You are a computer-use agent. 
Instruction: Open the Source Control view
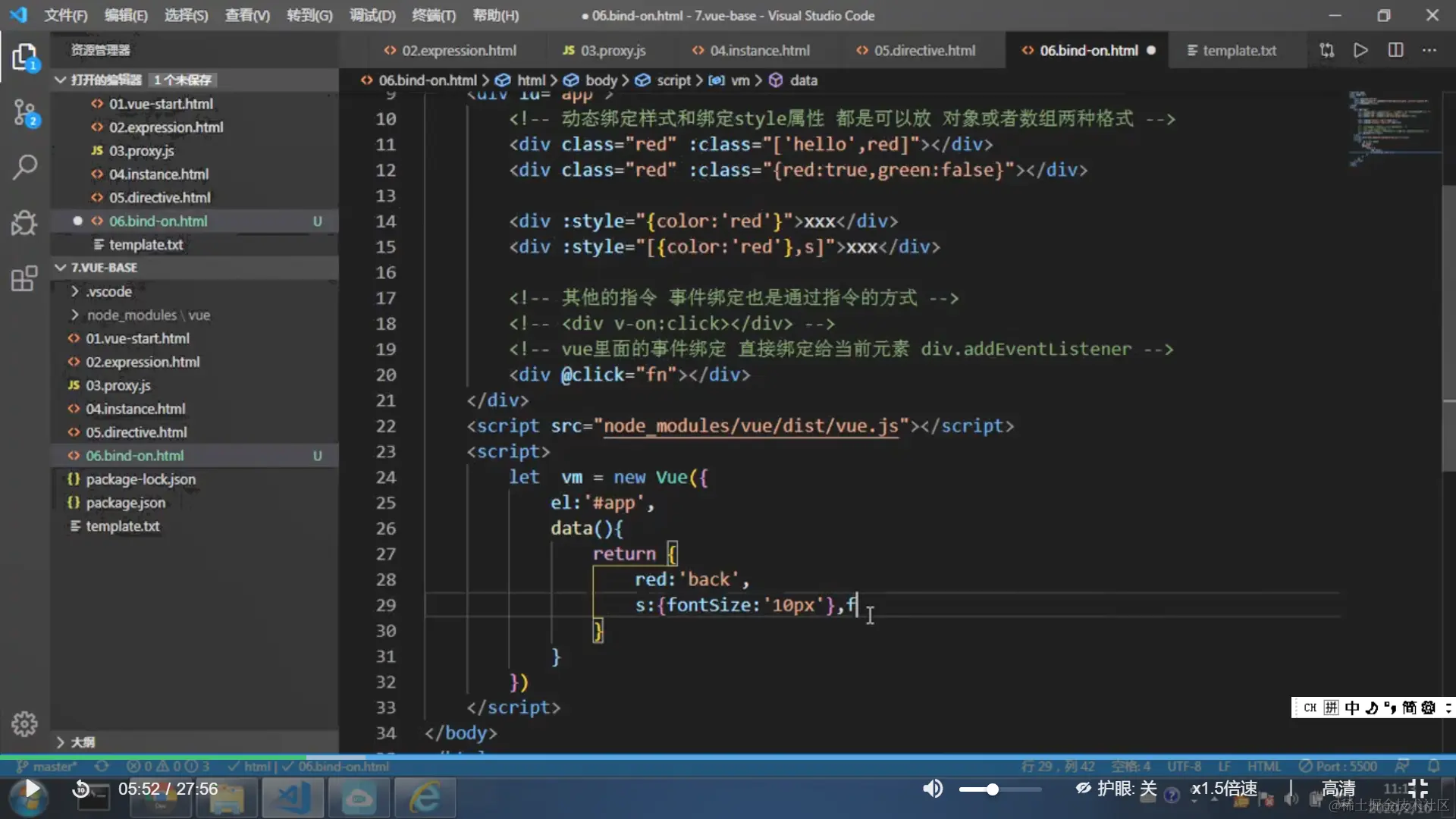tap(24, 113)
